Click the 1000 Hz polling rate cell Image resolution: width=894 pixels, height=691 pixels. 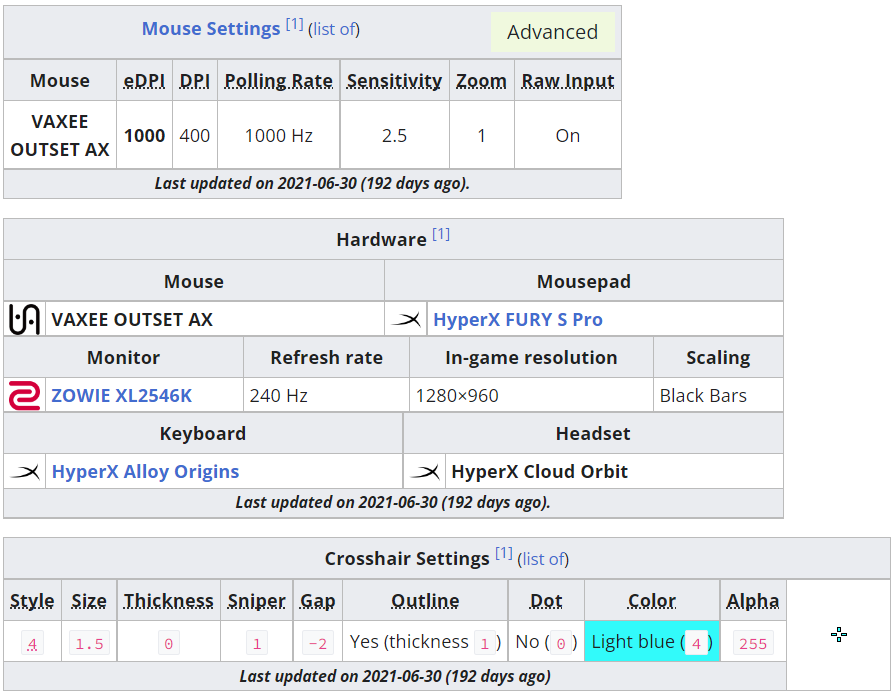coord(278,136)
